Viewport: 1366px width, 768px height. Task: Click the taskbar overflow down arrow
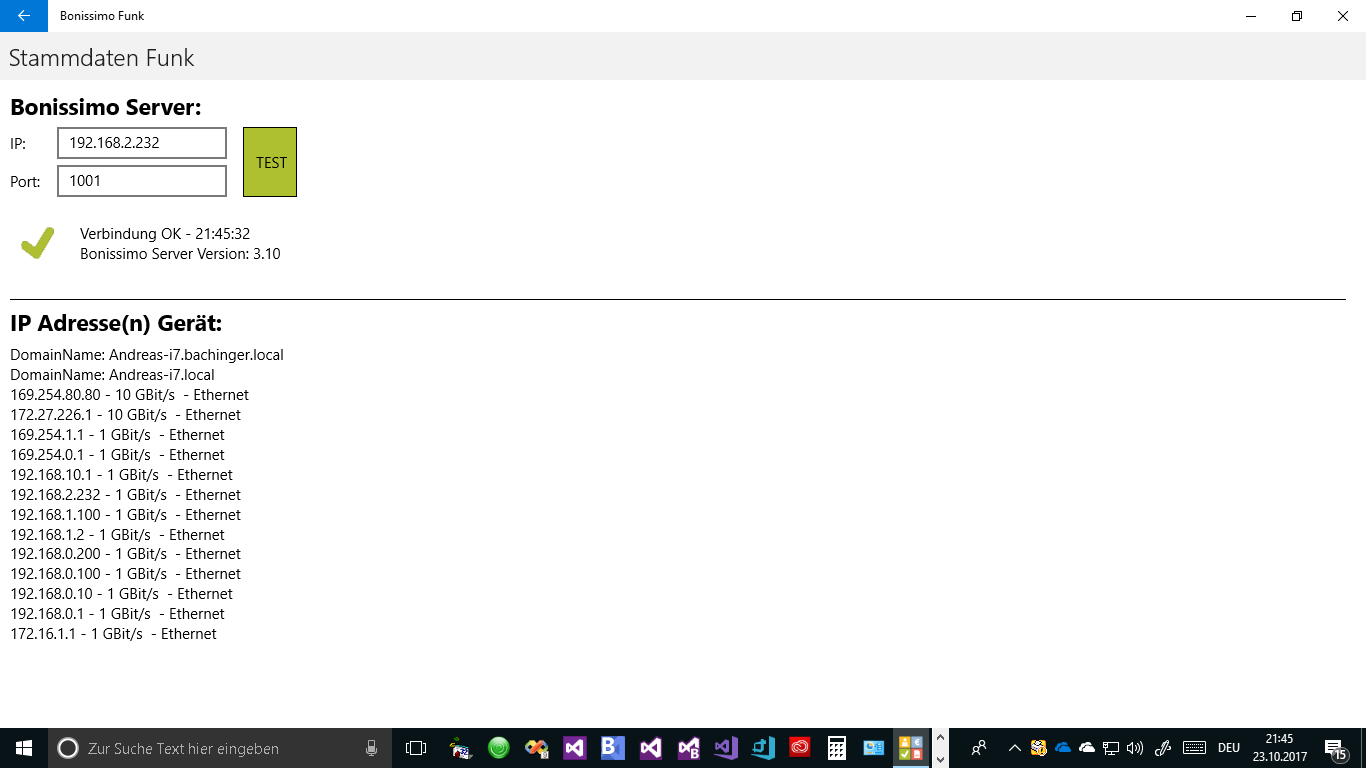coord(940,759)
